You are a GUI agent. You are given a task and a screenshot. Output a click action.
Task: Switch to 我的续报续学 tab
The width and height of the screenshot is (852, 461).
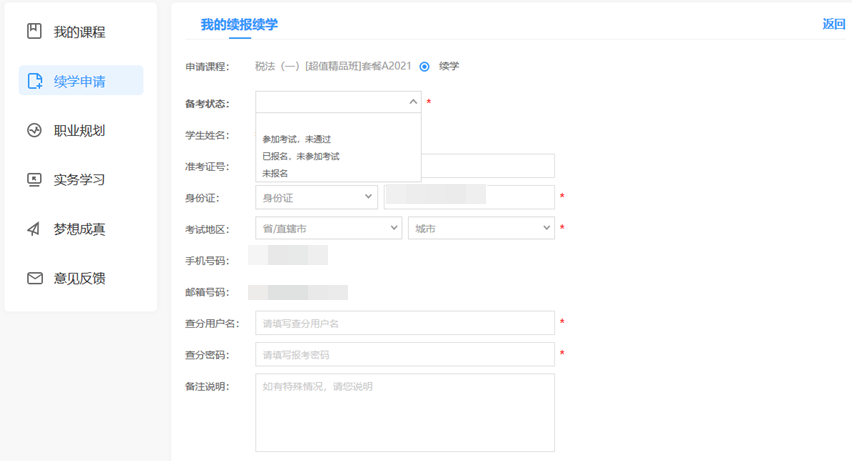[239, 24]
